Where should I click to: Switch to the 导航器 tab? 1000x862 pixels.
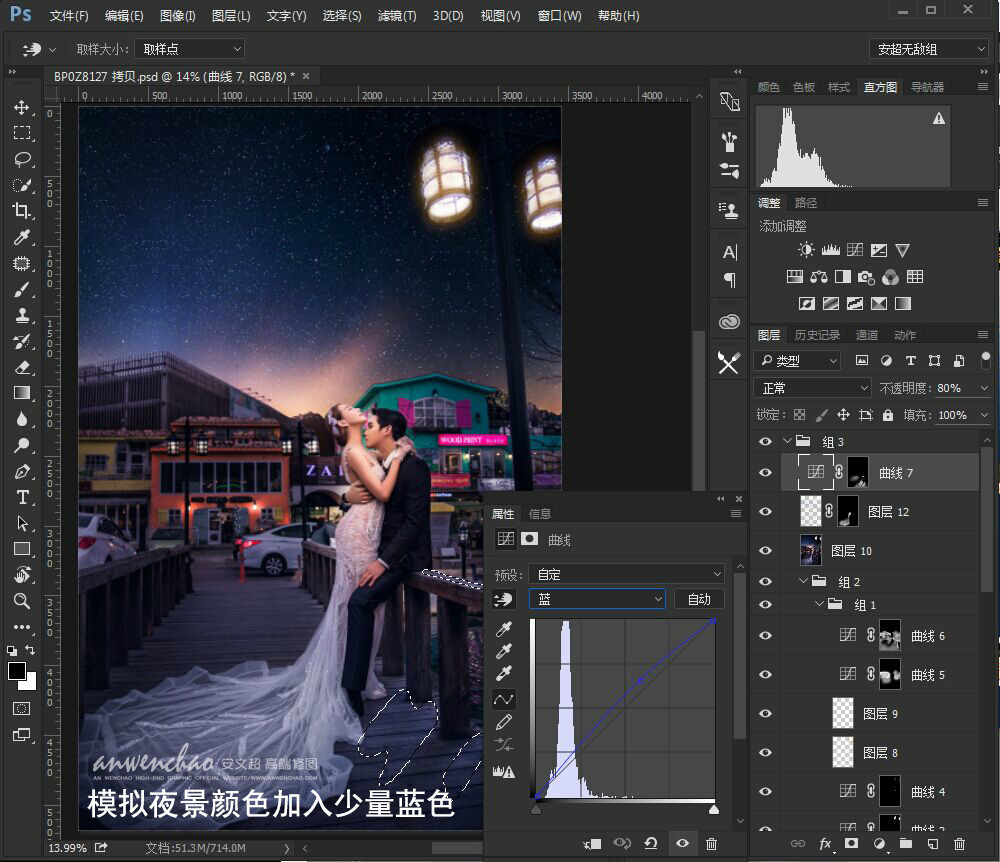[927, 87]
